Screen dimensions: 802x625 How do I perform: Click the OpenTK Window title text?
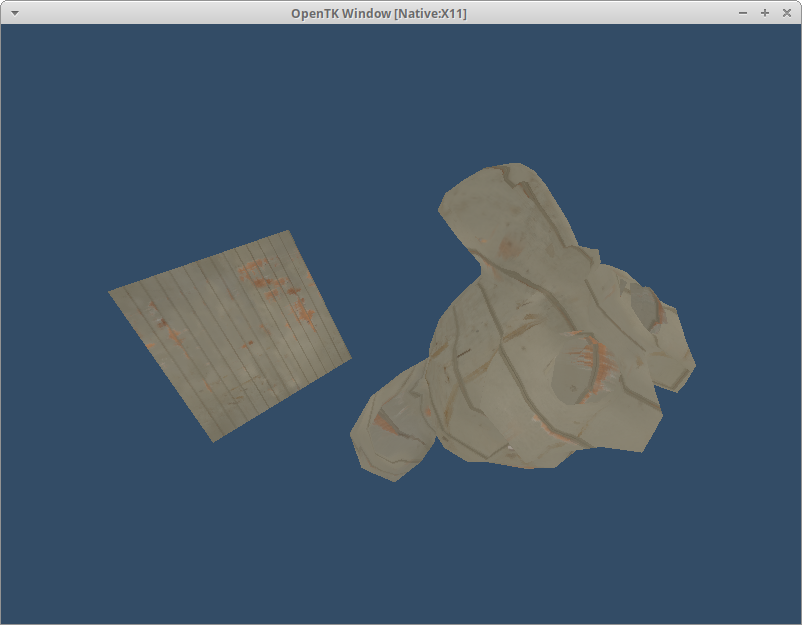[378, 14]
